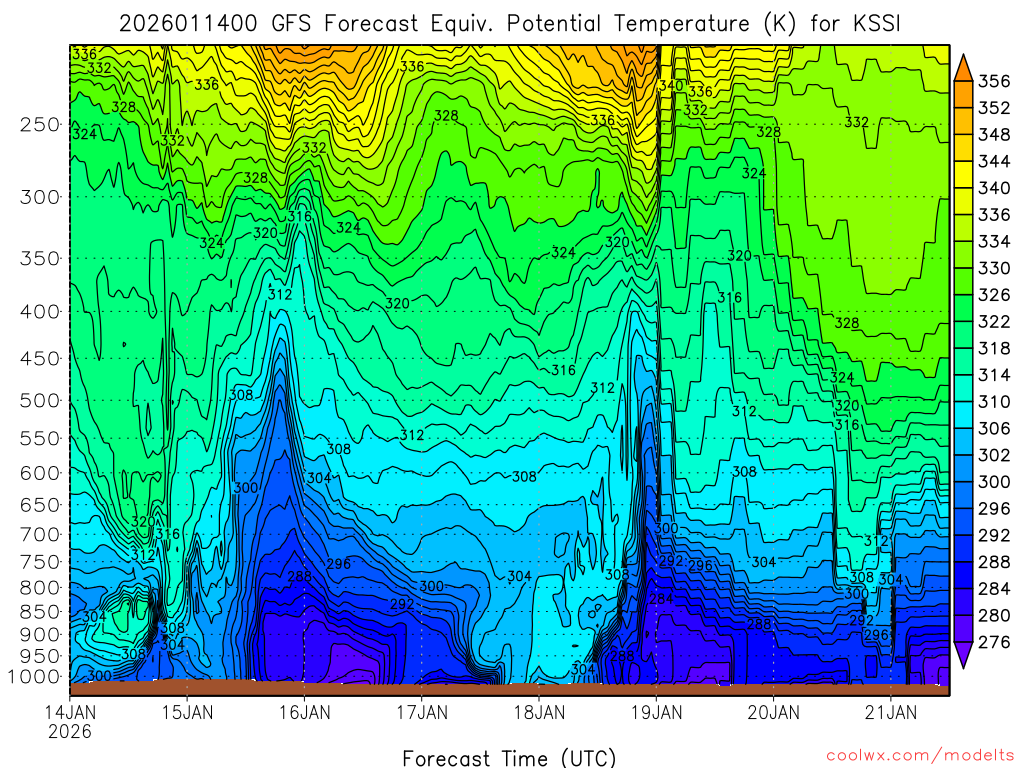The height and width of the screenshot is (768, 1024).
Task: Click the year 2026 under 14JAN
Action: [x=70, y=731]
